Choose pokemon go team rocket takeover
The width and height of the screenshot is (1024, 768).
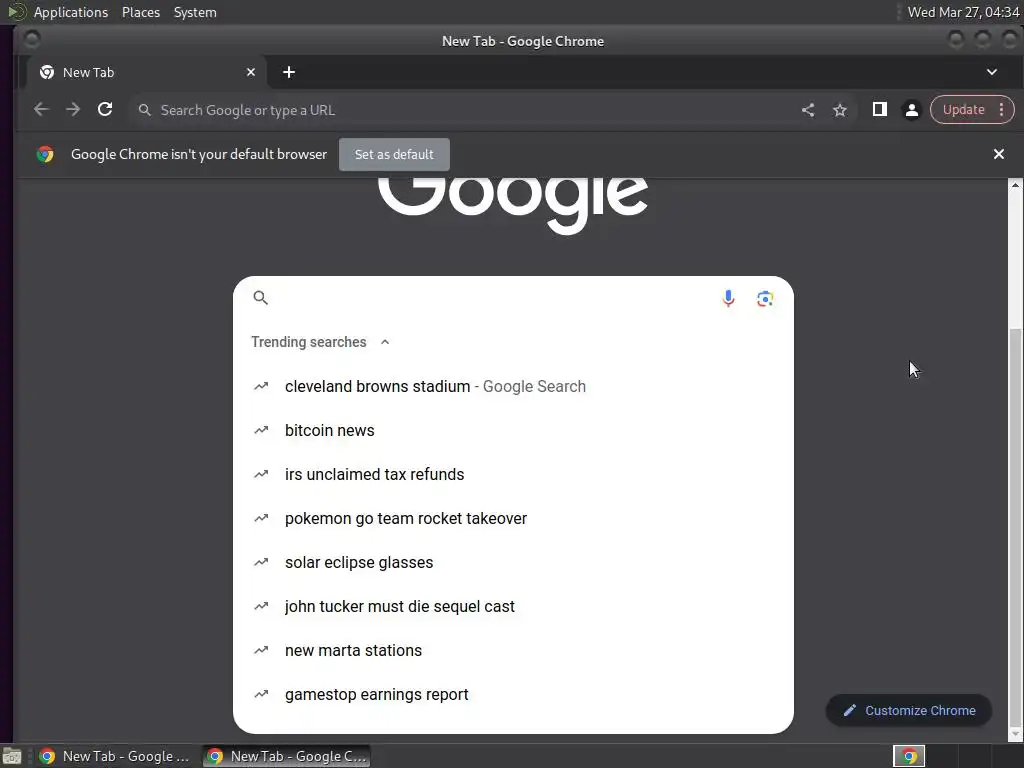(513, 519)
